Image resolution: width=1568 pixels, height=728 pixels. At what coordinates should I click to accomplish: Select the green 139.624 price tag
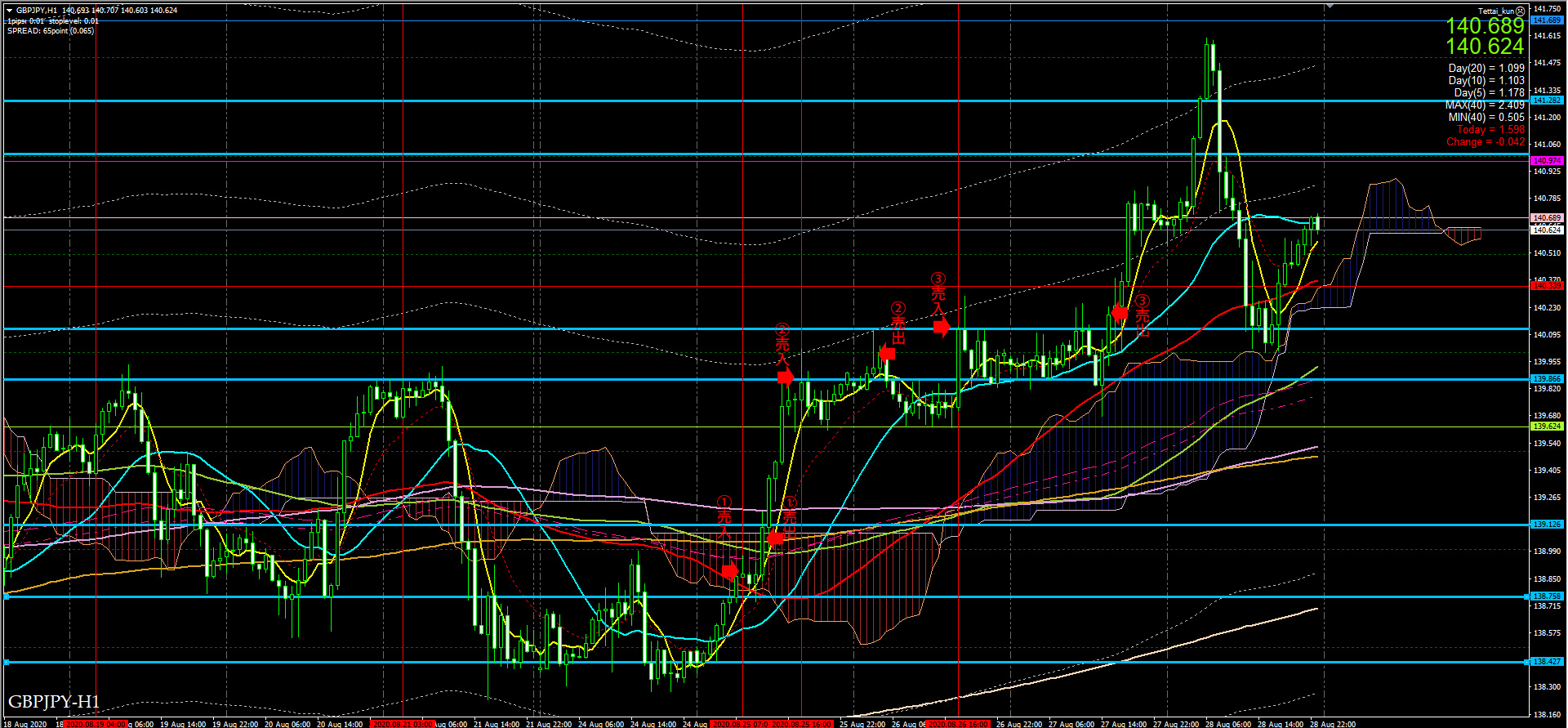(x=1547, y=427)
